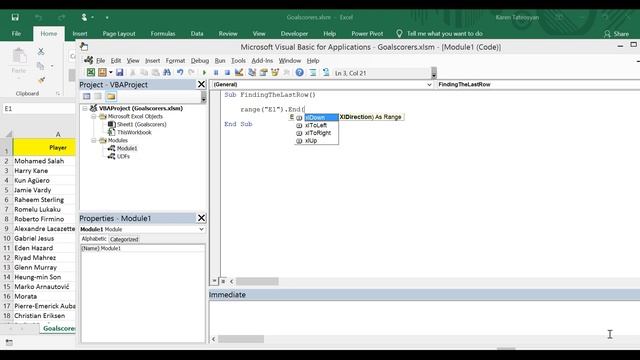Image resolution: width=640 pixels, height=360 pixels.
Task: Toggle Folders icon in Project pane
Action: point(111,96)
